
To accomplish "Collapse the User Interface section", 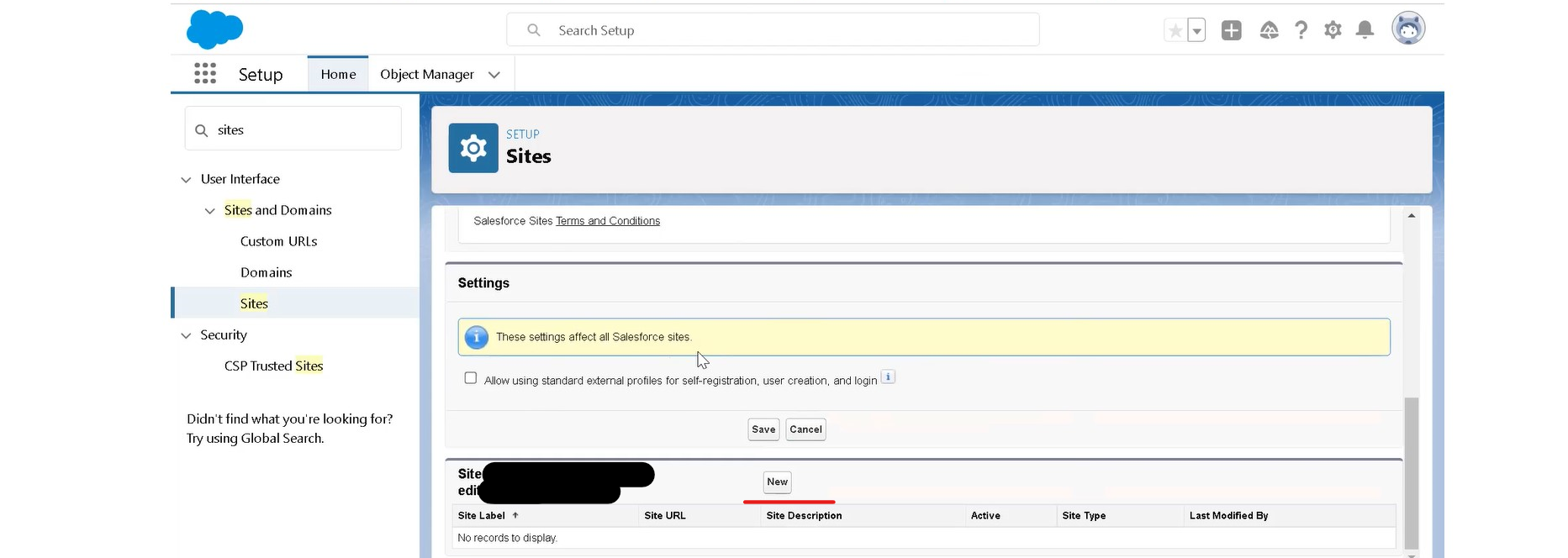I will [187, 180].
